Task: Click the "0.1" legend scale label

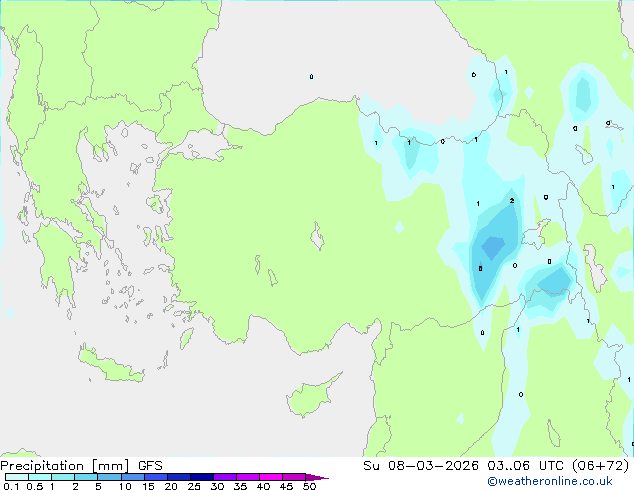Action: pyautogui.click(x=11, y=486)
